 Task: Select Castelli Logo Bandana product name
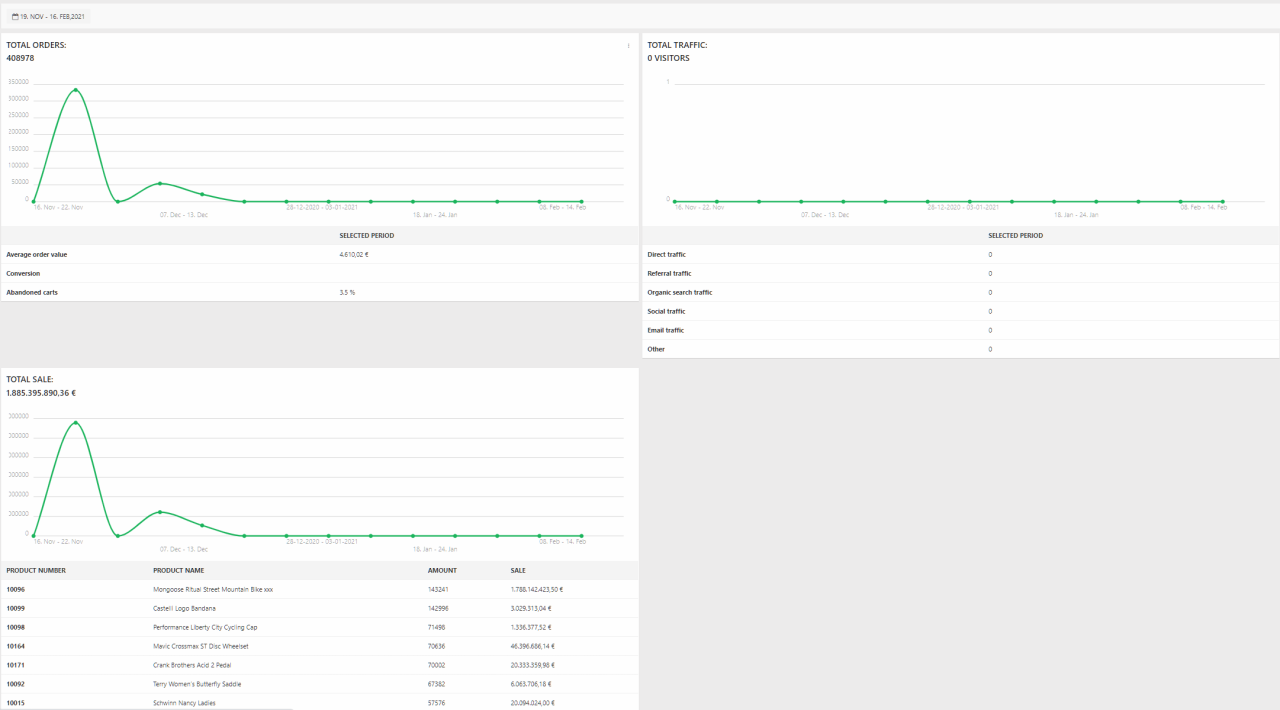point(184,608)
